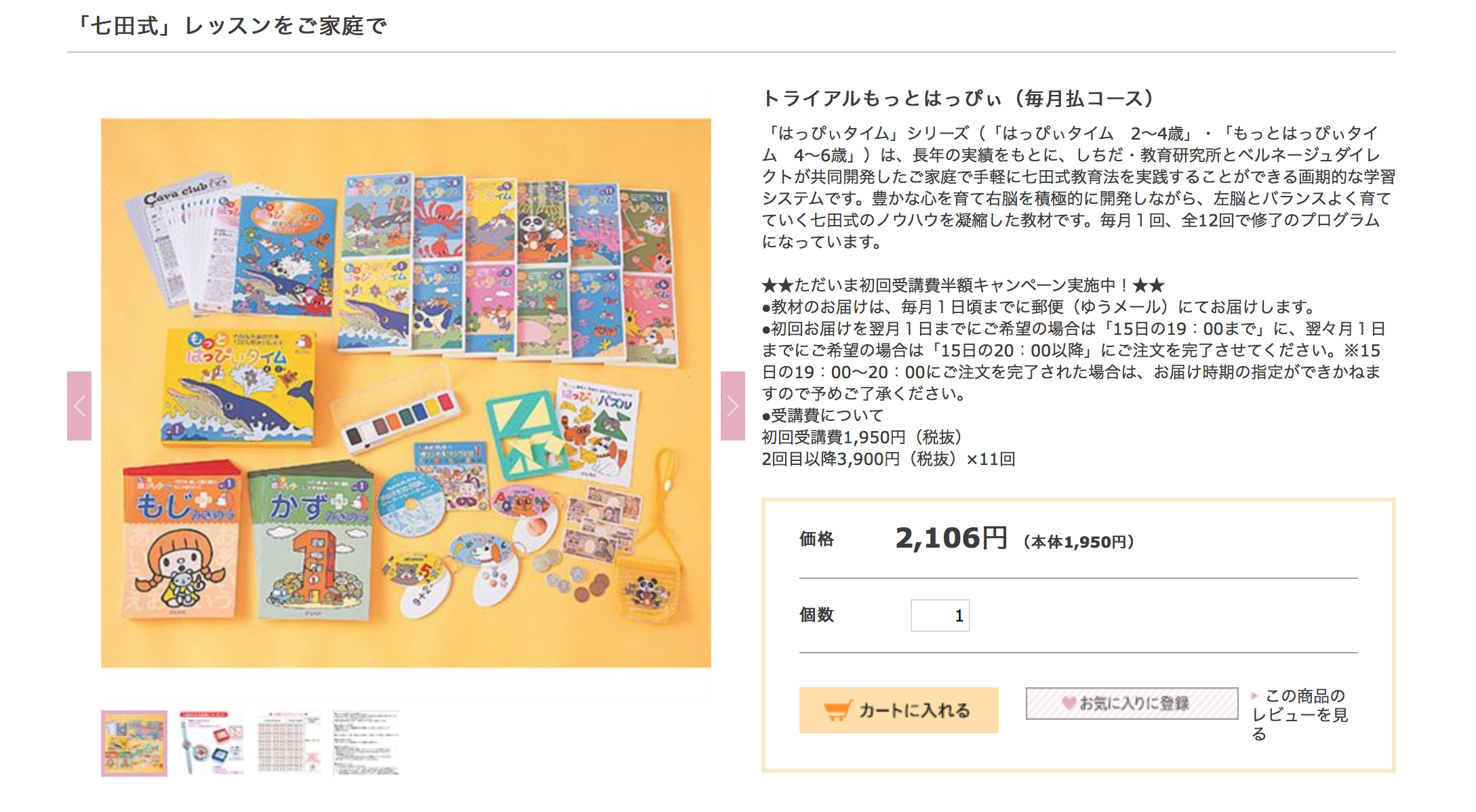Click the かず workbook in the main photo

pos(312,542)
